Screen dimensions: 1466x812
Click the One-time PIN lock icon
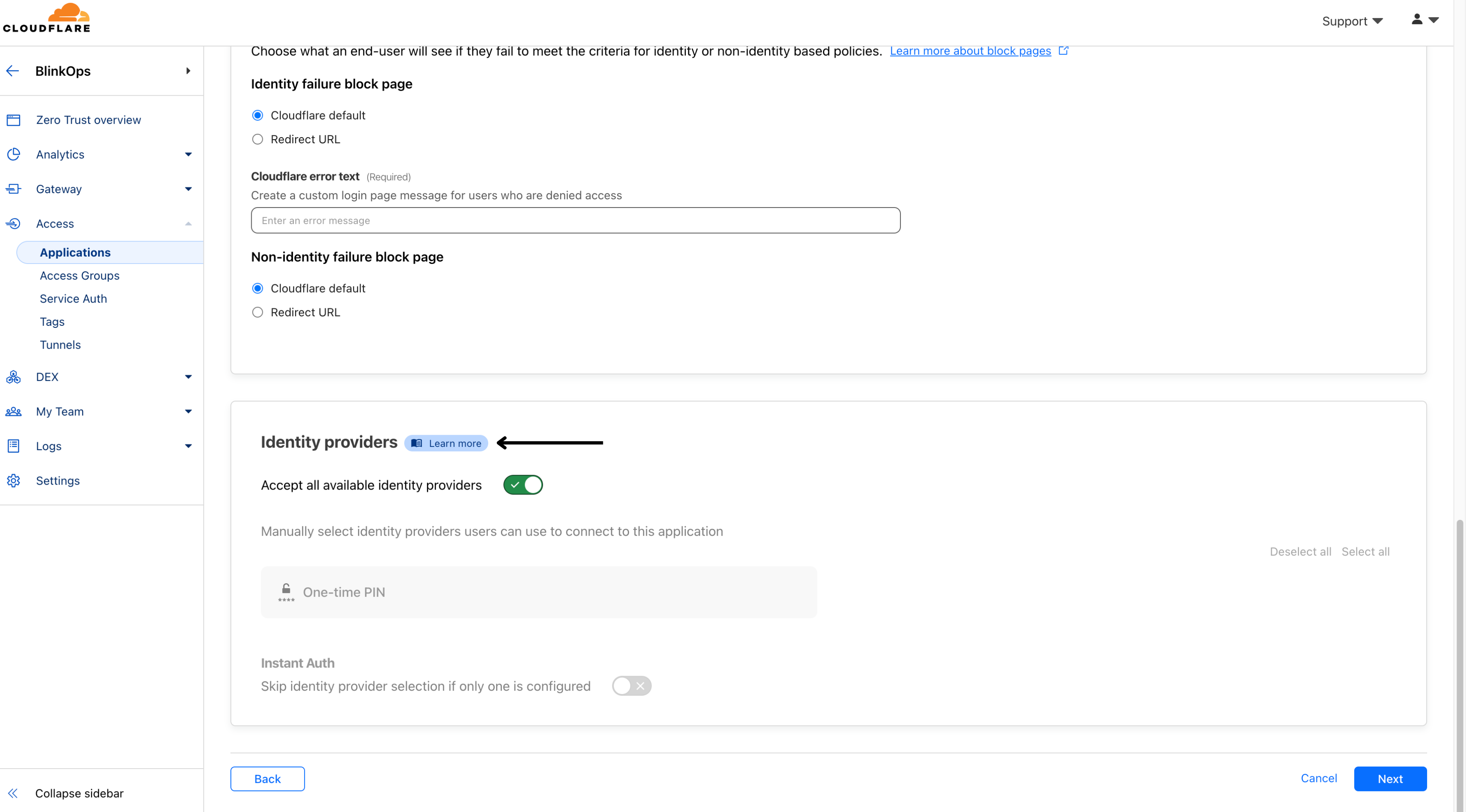coord(286,592)
